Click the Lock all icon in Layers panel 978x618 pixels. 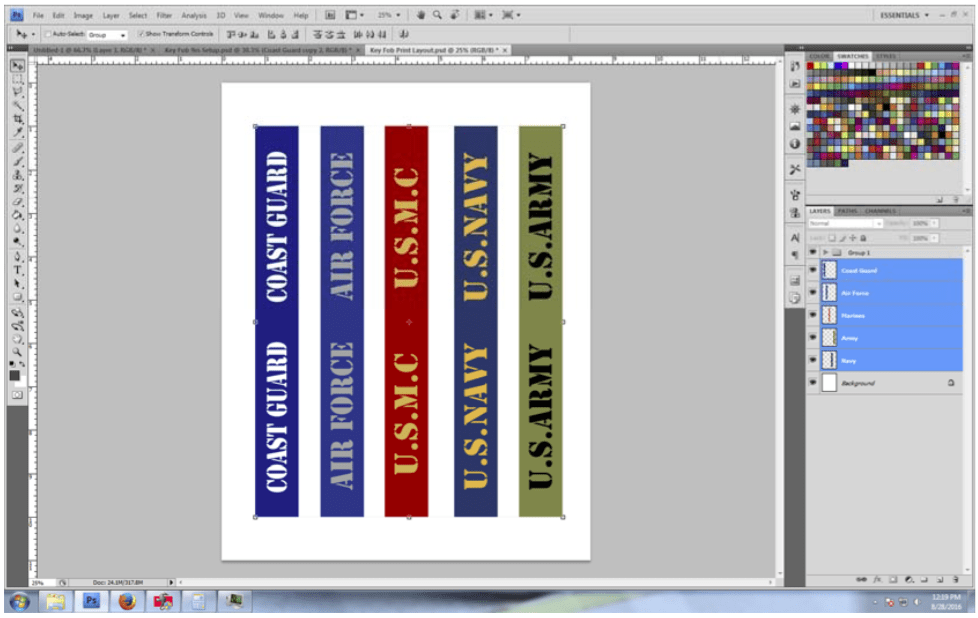(x=863, y=238)
